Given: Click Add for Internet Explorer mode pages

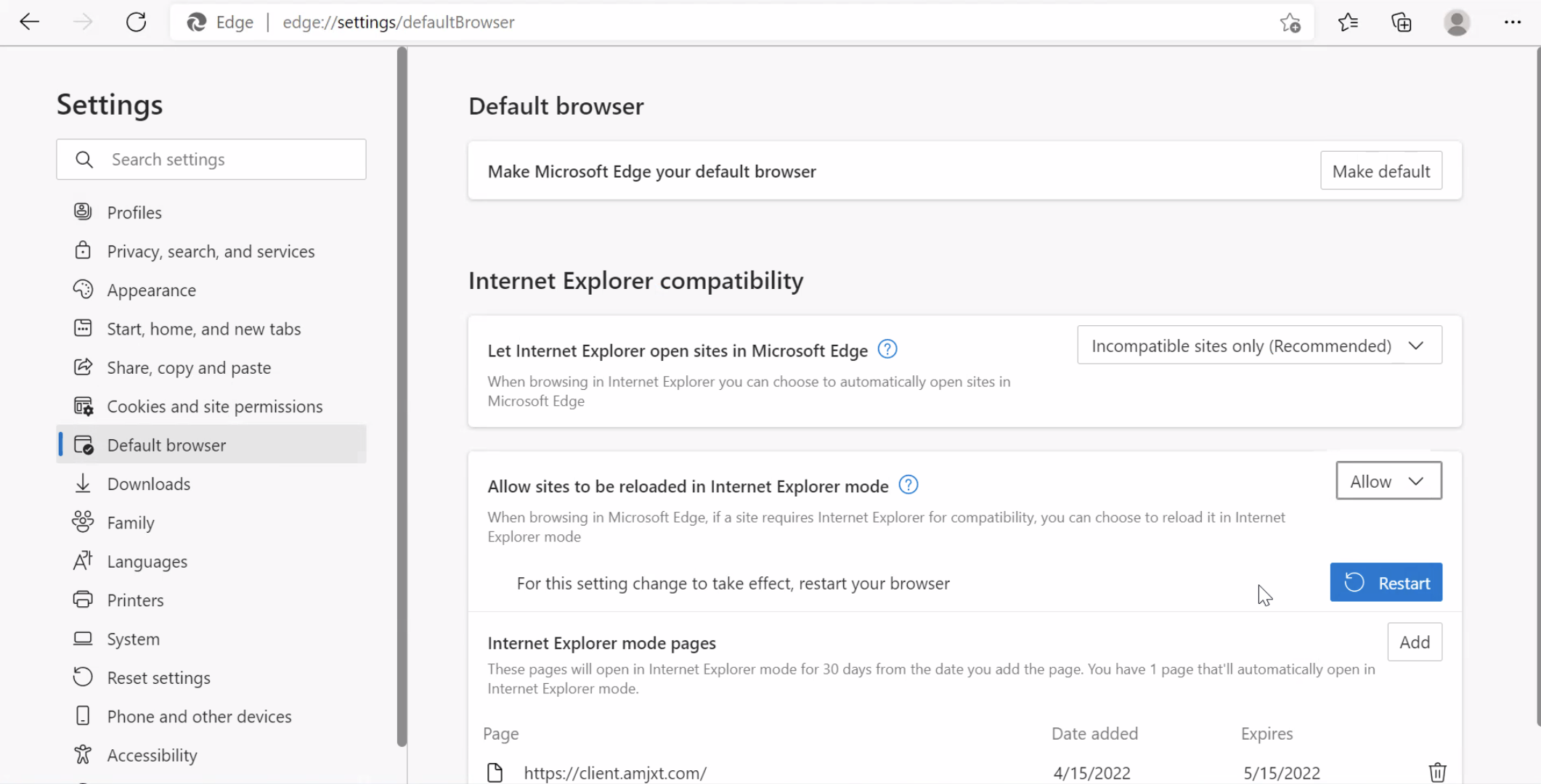Looking at the screenshot, I should coord(1414,642).
